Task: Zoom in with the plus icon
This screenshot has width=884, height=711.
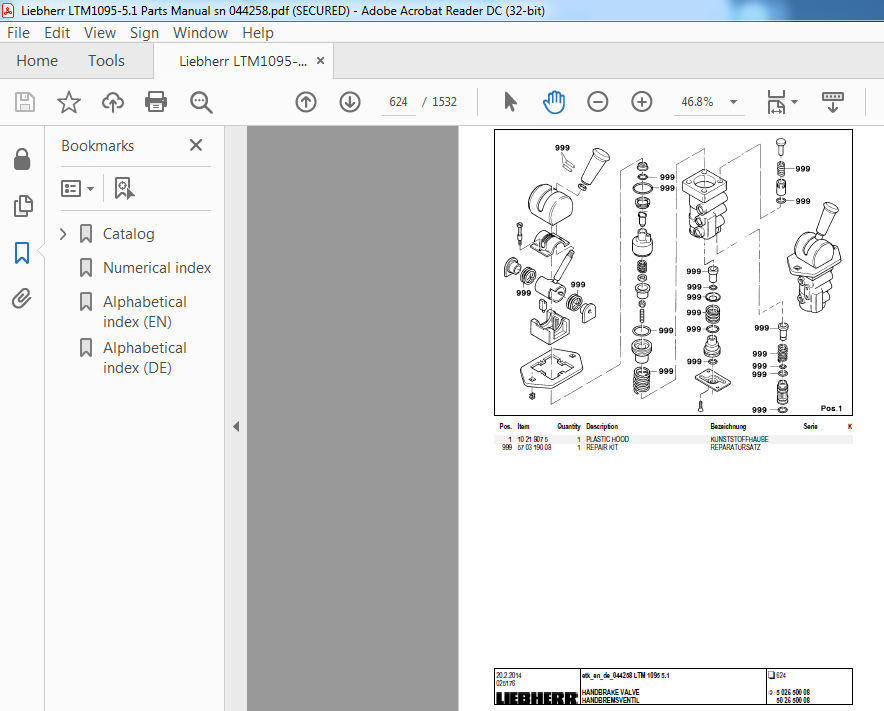Action: (x=642, y=102)
